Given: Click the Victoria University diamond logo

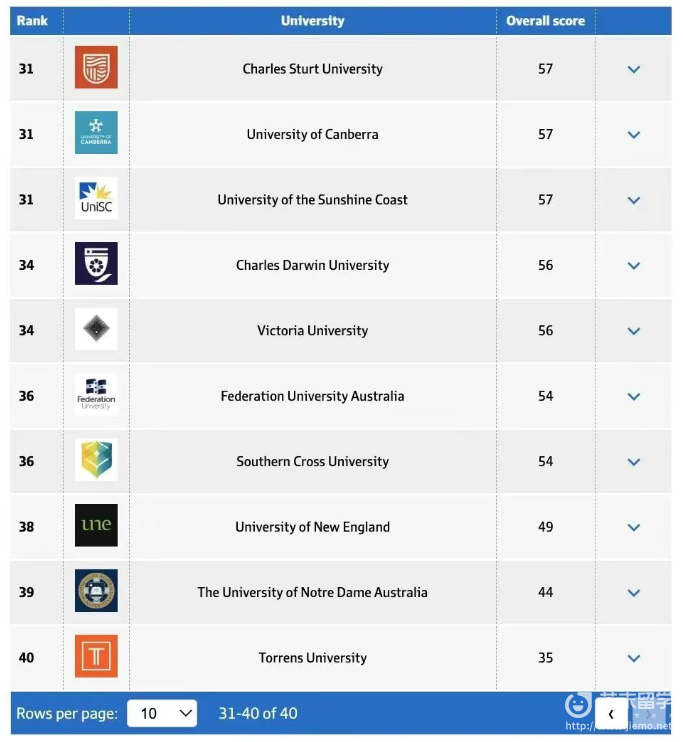Looking at the screenshot, I should [96, 330].
